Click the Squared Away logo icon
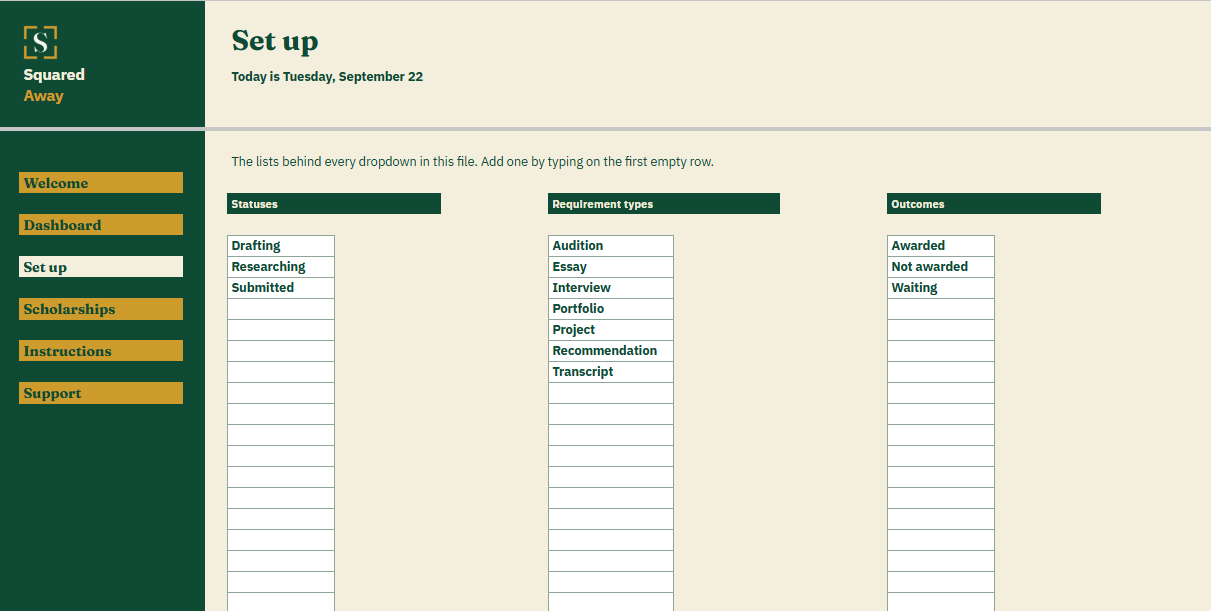1211x611 pixels. (x=40, y=43)
